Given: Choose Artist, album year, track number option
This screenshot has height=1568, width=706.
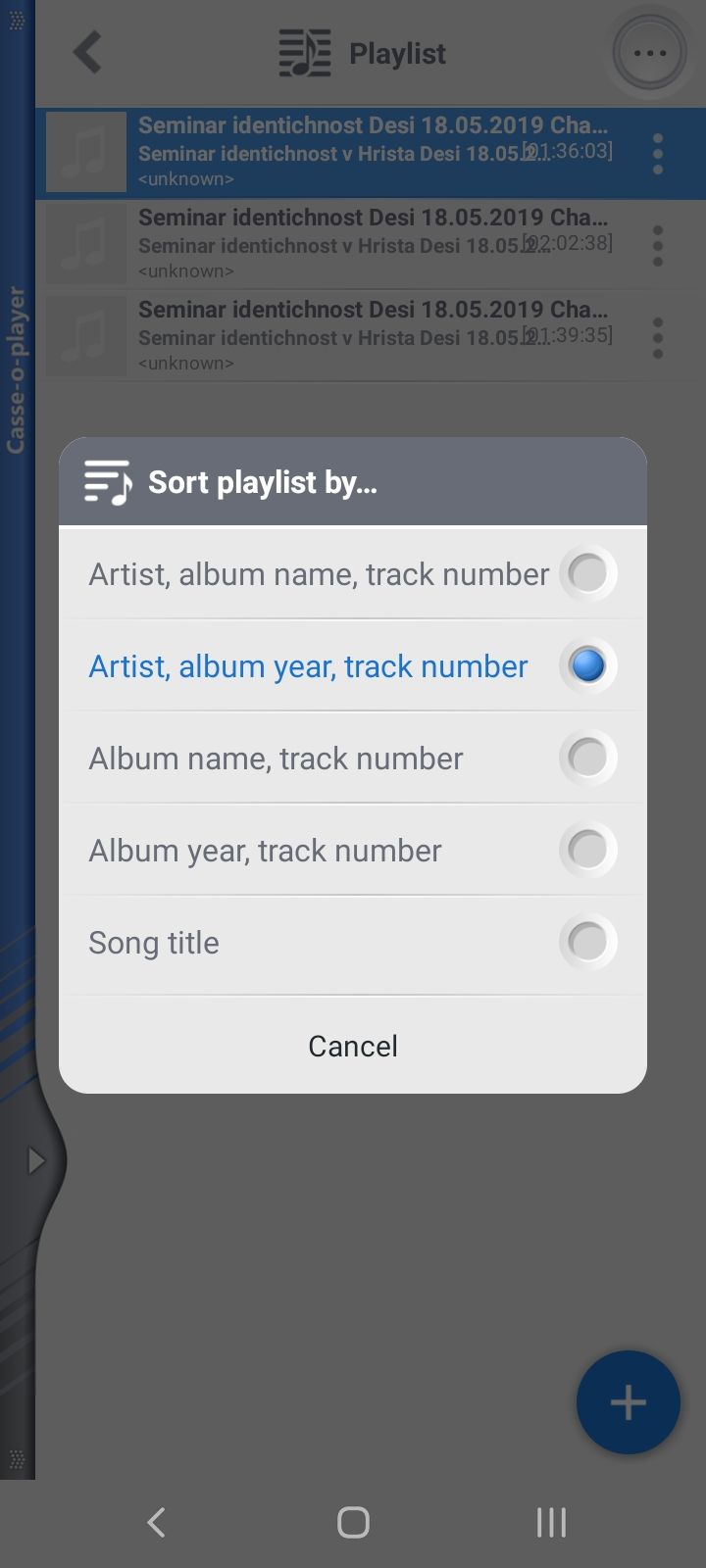Looking at the screenshot, I should [x=587, y=665].
